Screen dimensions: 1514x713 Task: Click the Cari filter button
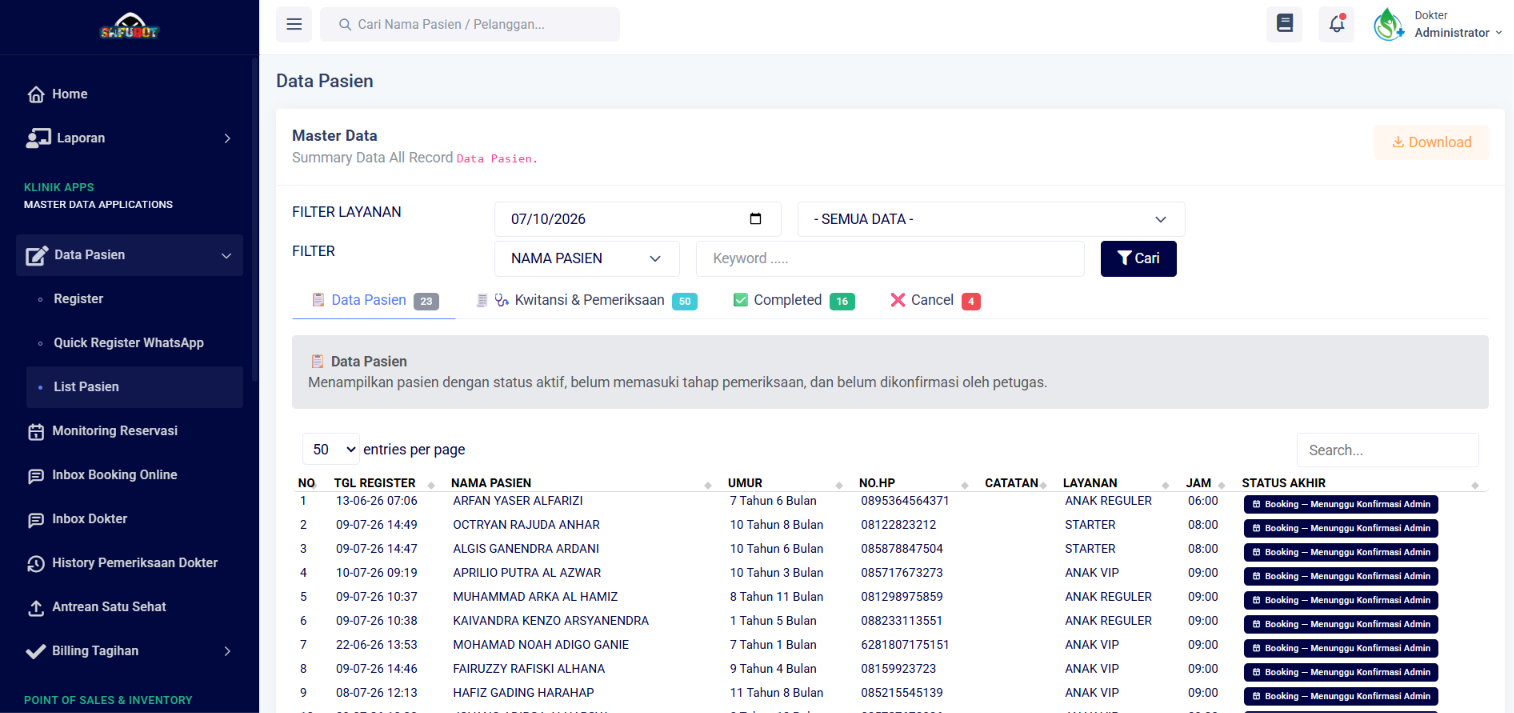1139,258
